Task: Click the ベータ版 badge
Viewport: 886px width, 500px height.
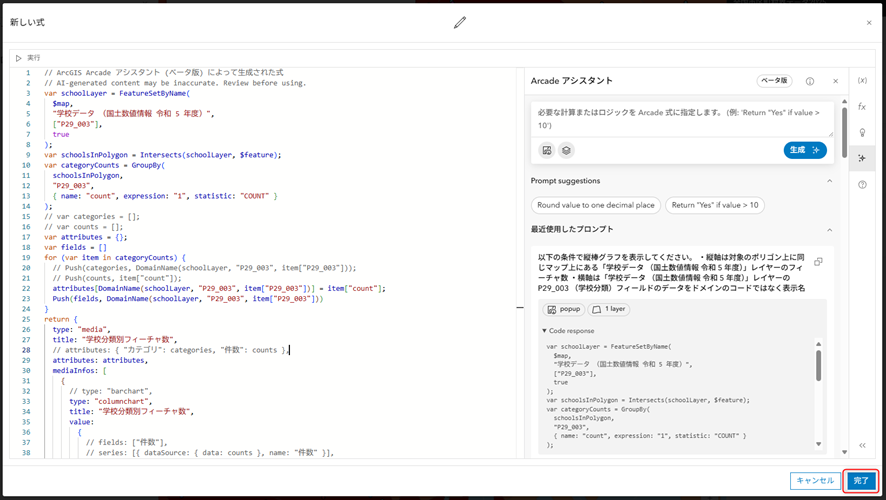Action: point(774,81)
